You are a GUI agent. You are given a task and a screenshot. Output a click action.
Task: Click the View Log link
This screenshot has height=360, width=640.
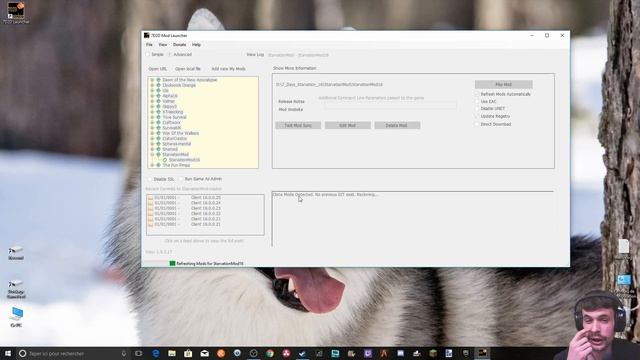pyautogui.click(x=255, y=55)
